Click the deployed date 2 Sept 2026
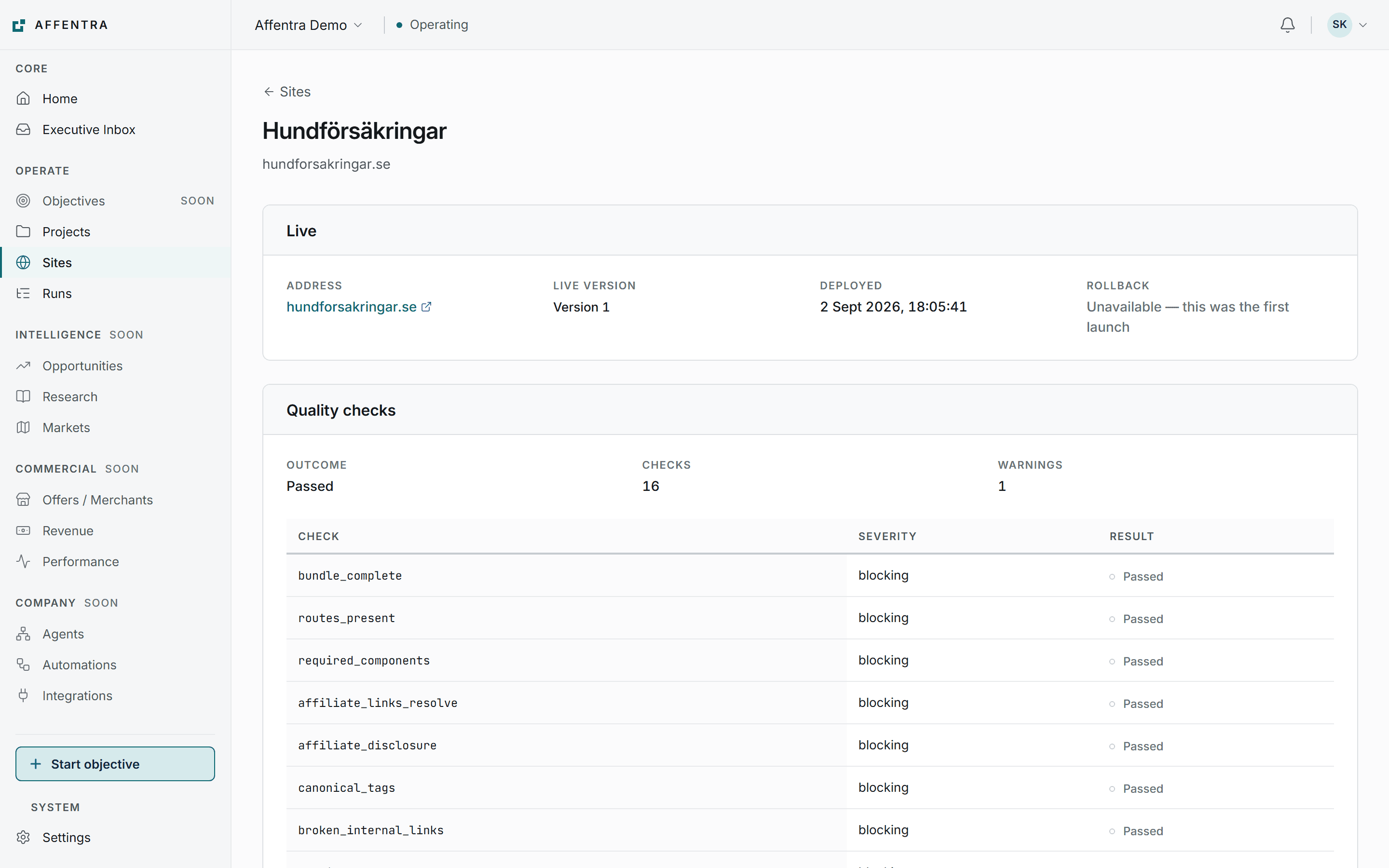Viewport: 1389px width, 868px height. click(893, 307)
